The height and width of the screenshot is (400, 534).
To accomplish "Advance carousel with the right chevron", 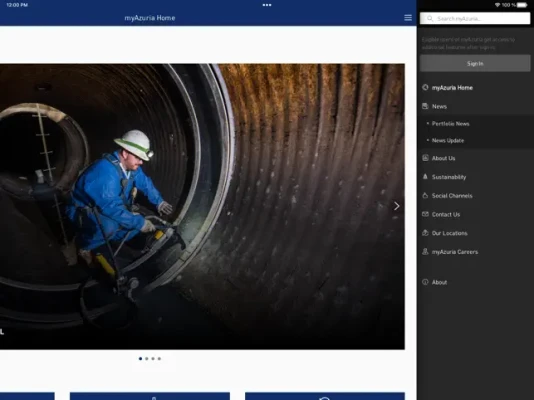I will 396,206.
